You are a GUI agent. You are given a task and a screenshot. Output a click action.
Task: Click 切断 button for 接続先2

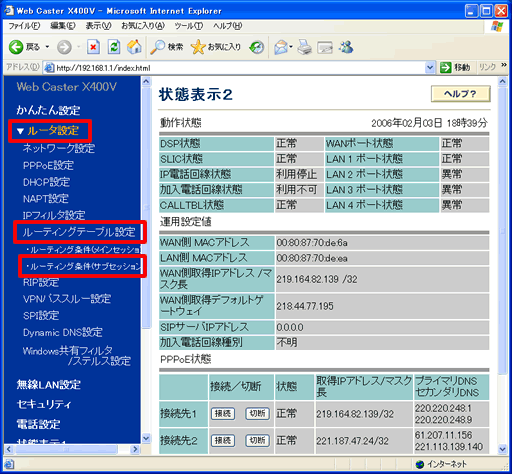pos(258,441)
